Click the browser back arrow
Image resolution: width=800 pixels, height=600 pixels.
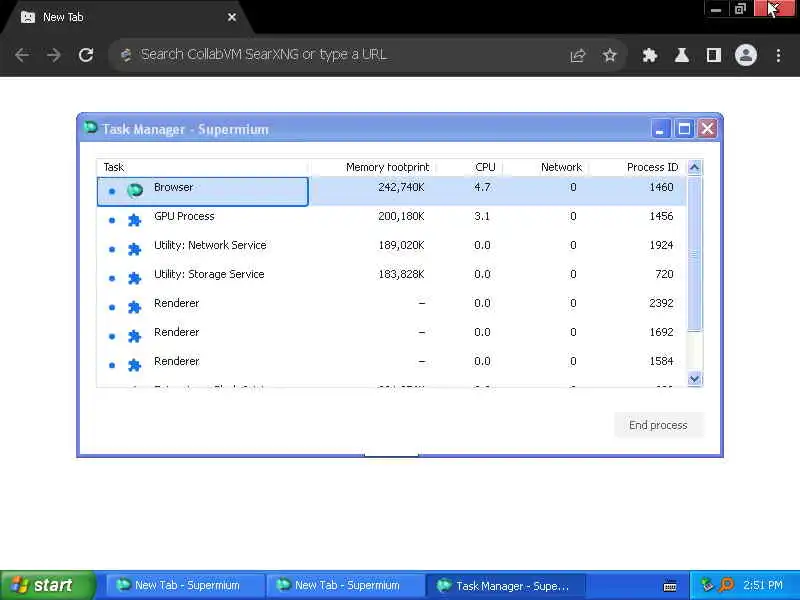[21, 55]
